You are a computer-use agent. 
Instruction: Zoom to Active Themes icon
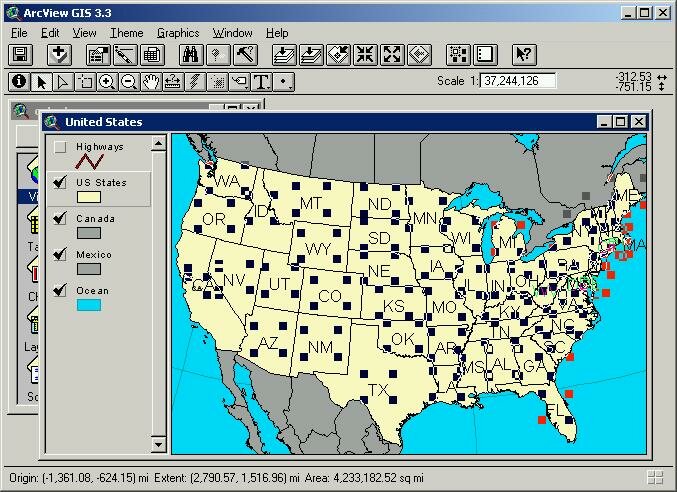pos(311,55)
